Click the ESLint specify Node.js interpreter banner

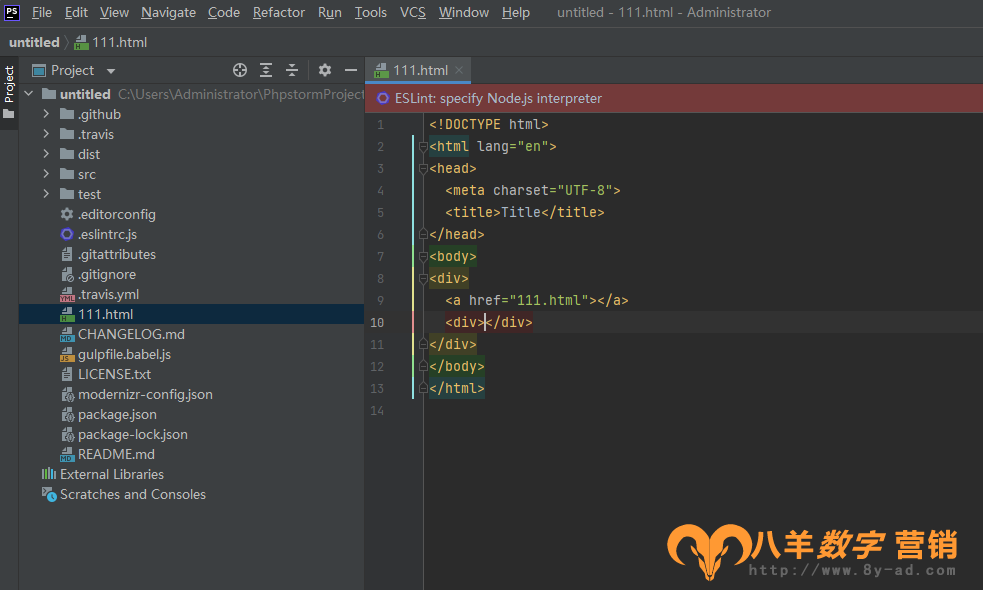click(x=674, y=98)
